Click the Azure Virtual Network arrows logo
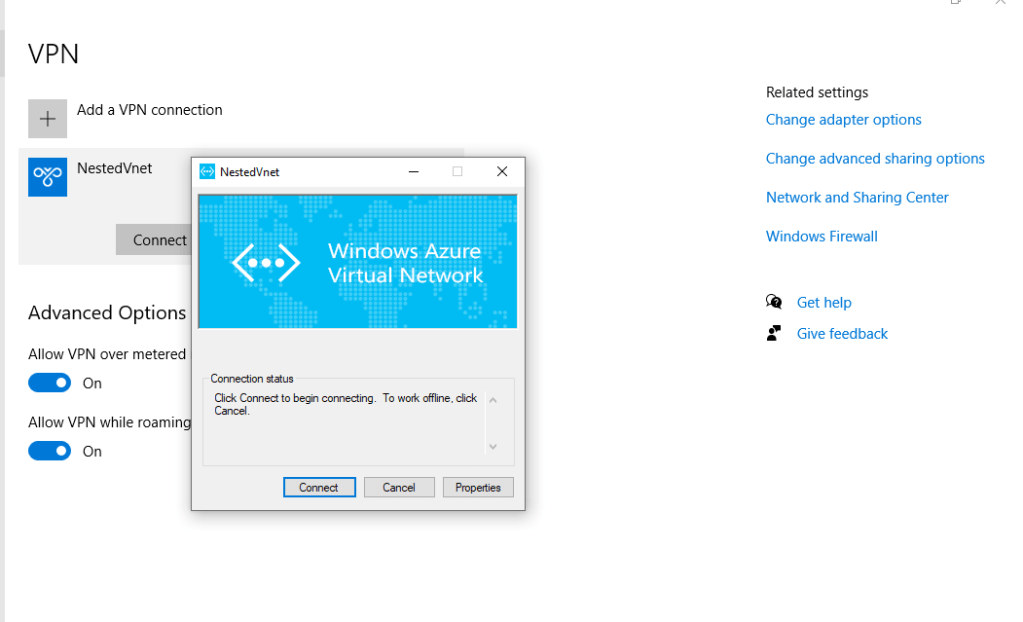This screenshot has width=1023, height=622. [x=266, y=262]
